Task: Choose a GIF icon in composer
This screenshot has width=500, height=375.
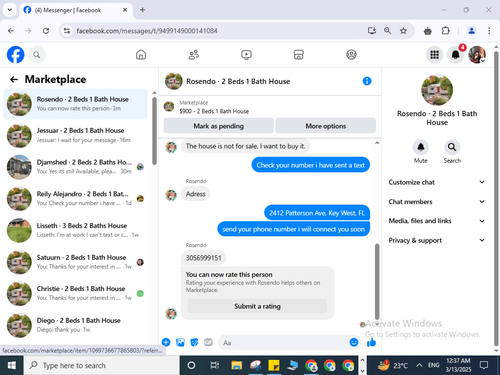Action: point(208,342)
